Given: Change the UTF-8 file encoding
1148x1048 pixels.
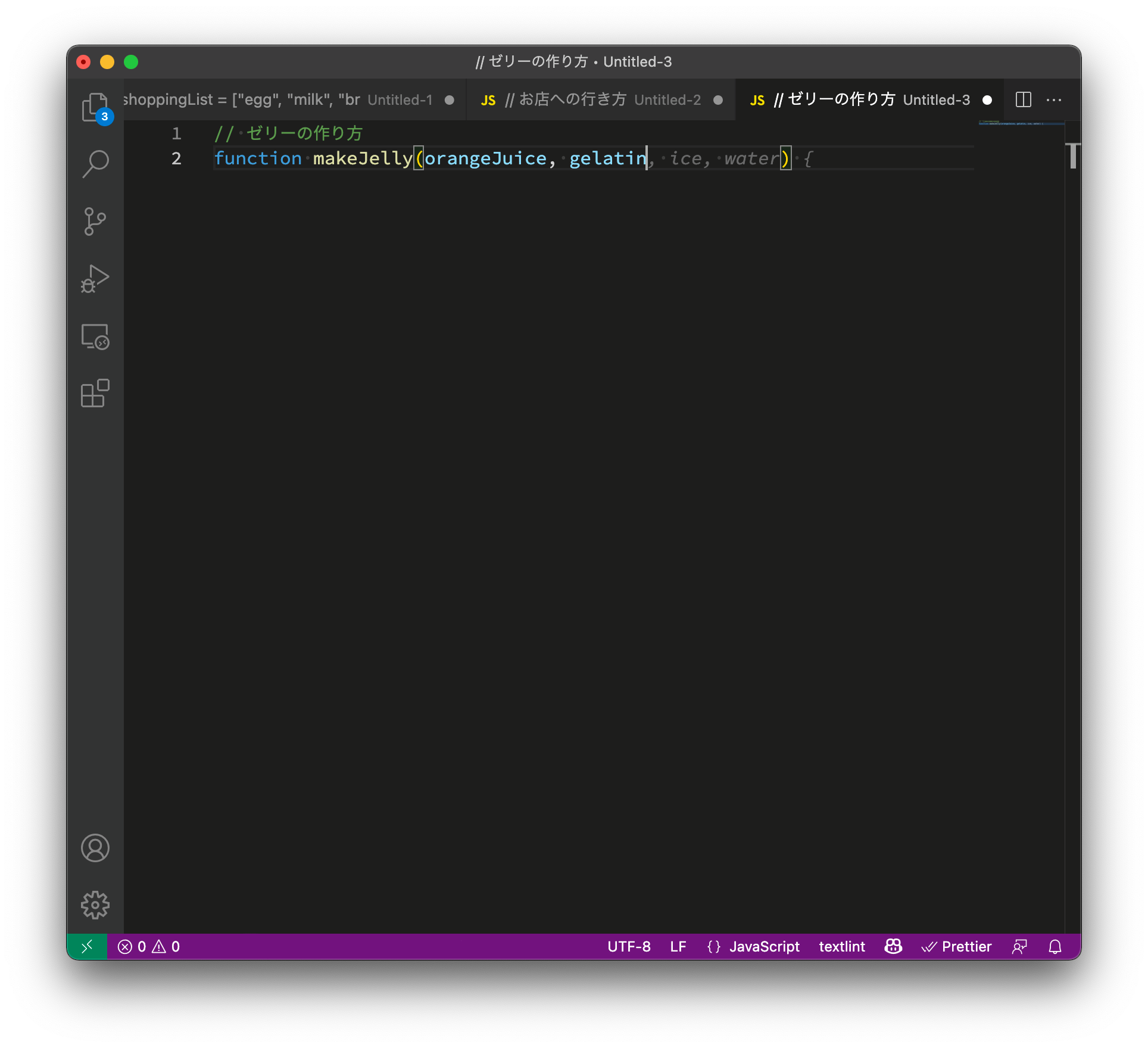Looking at the screenshot, I should (629, 946).
